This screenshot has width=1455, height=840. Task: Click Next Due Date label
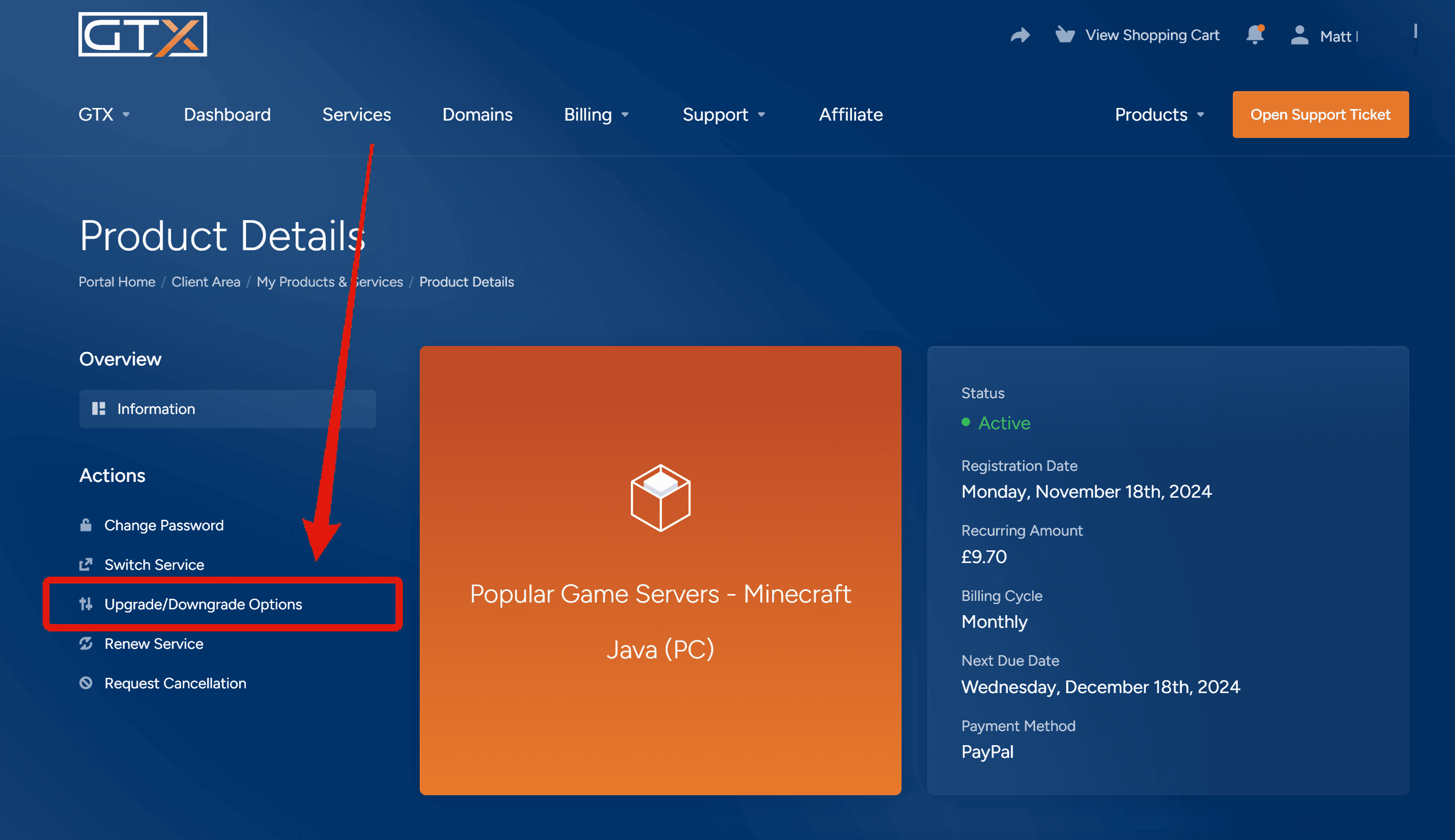pyautogui.click(x=1010, y=660)
